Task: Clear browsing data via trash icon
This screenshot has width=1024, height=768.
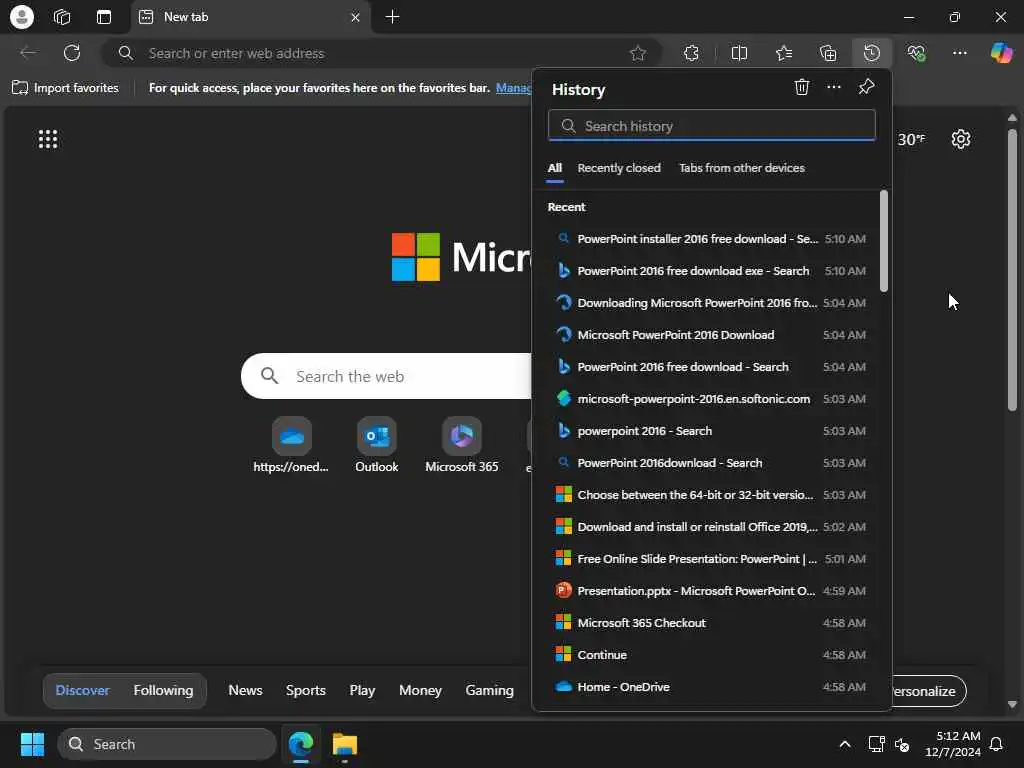Action: (x=802, y=87)
